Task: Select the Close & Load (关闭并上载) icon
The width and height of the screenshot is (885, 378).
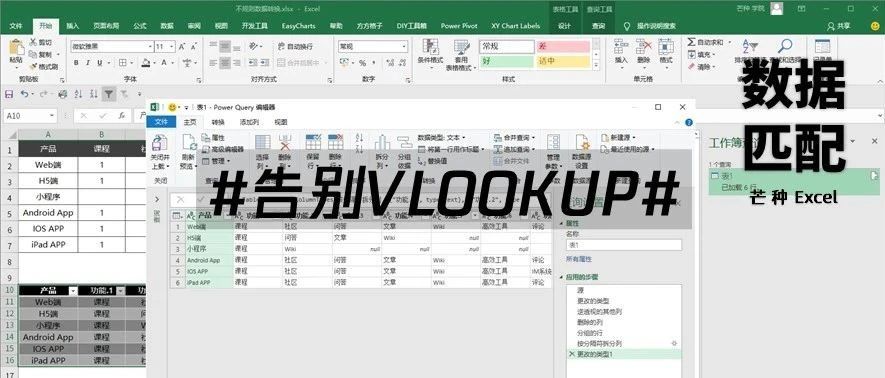Action: [160, 152]
